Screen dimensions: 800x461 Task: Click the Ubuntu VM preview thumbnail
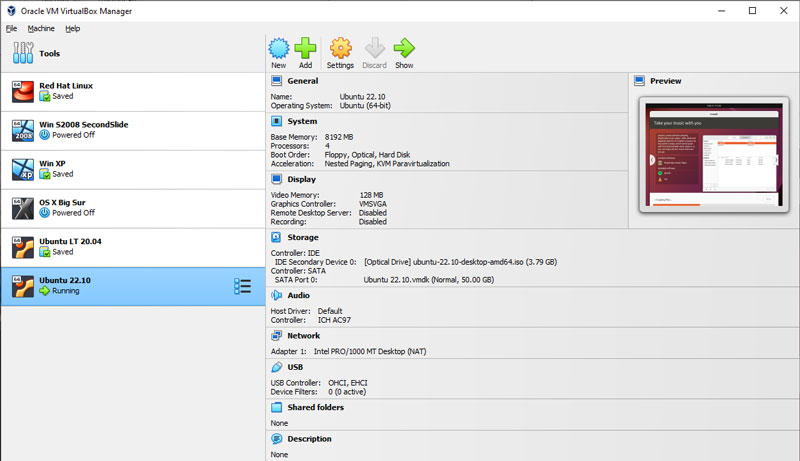714,155
